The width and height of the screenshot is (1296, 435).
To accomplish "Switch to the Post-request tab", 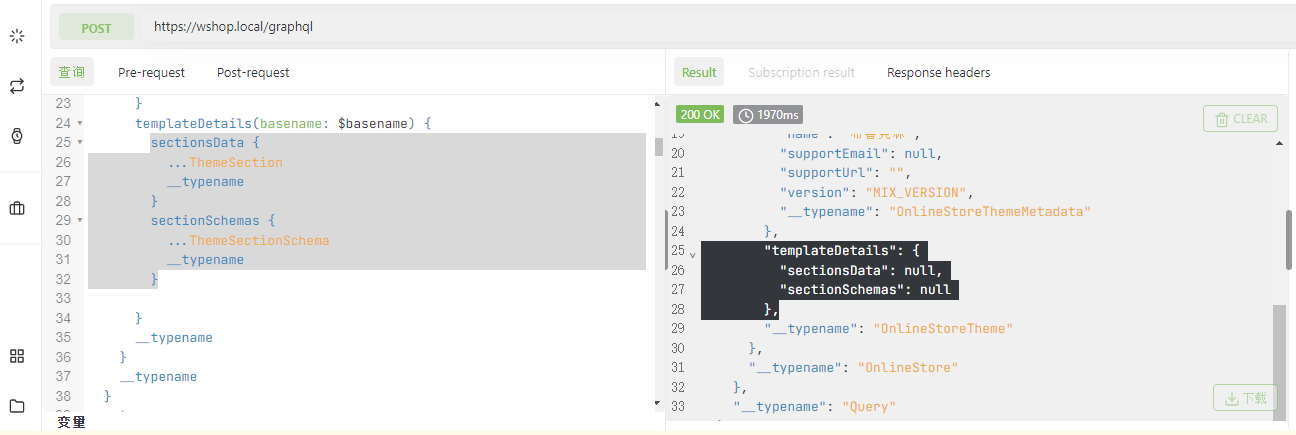I will (x=253, y=72).
